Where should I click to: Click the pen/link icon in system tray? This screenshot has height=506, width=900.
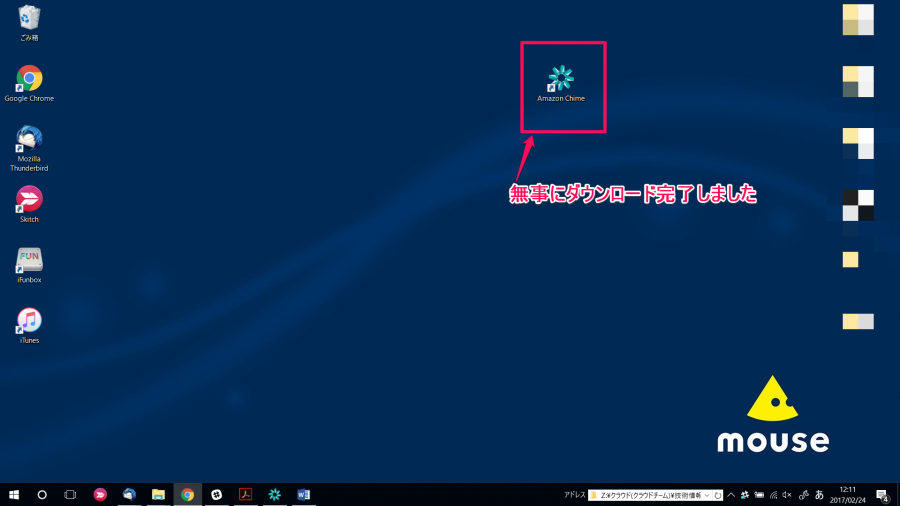click(x=804, y=495)
